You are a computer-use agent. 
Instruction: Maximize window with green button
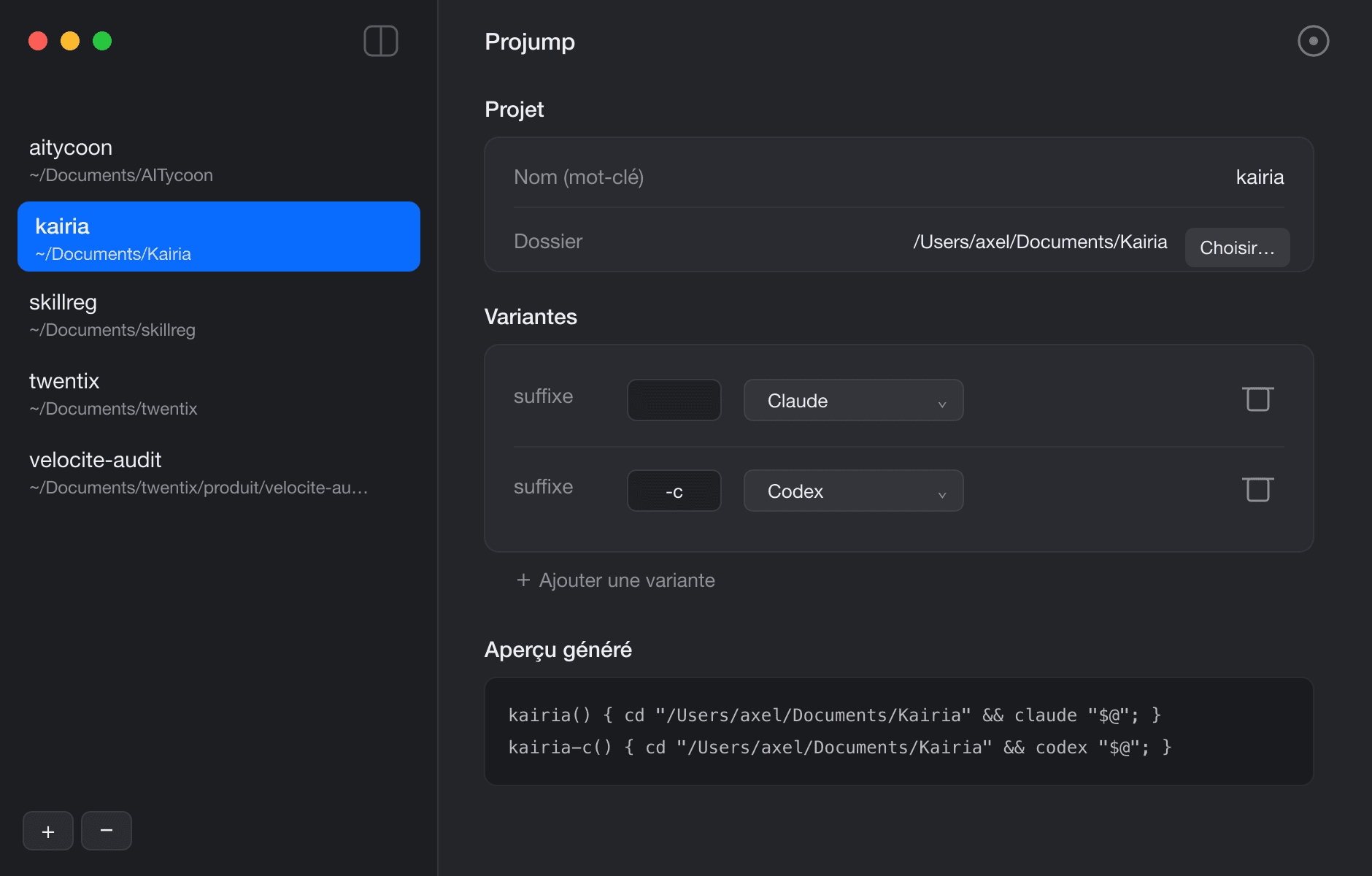pos(102,41)
